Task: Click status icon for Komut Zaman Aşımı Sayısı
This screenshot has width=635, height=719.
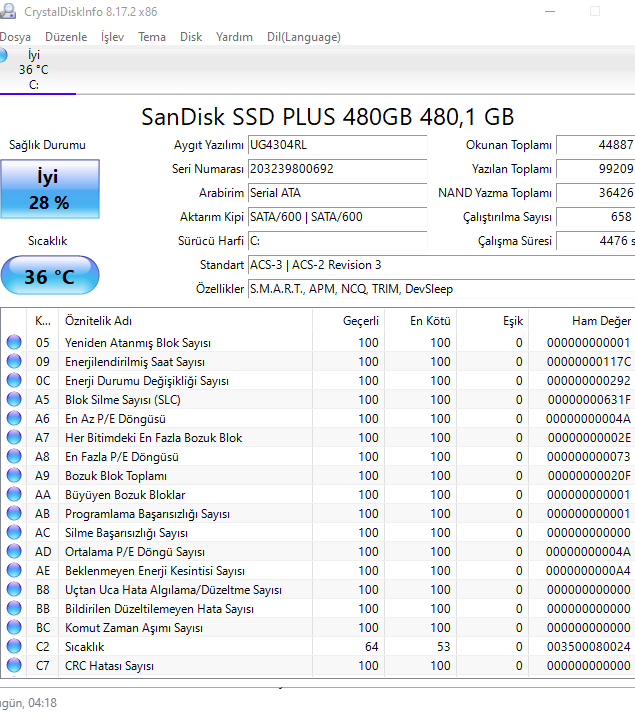Action: (14, 627)
